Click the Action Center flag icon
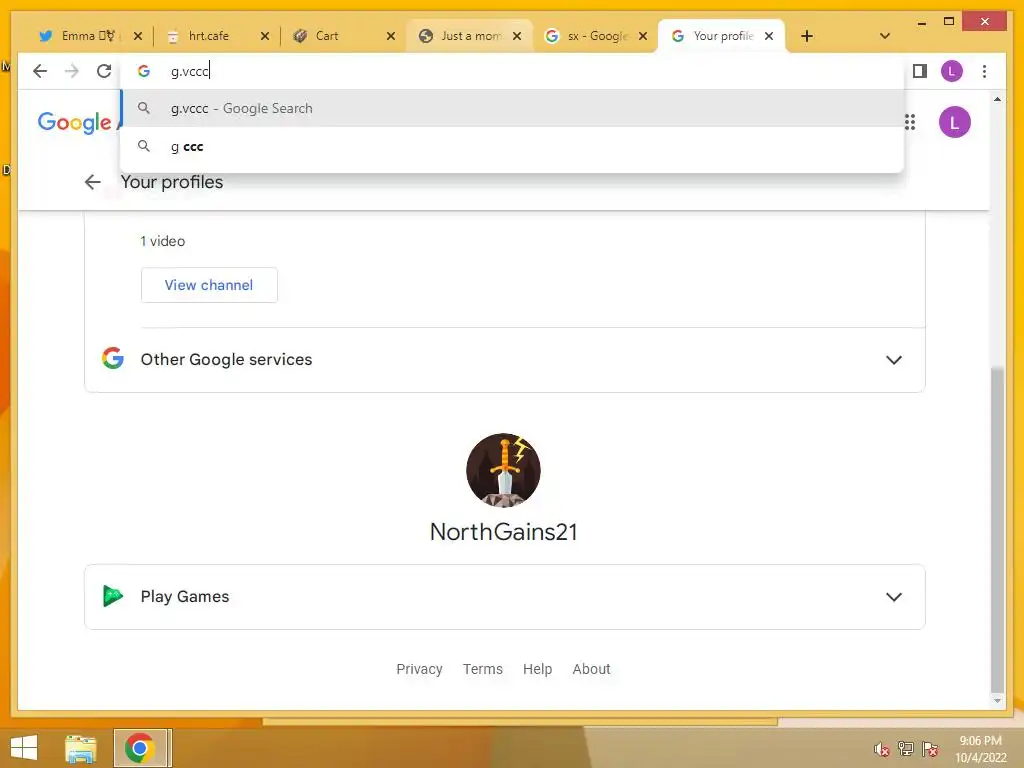1024x768 pixels. [x=929, y=749]
